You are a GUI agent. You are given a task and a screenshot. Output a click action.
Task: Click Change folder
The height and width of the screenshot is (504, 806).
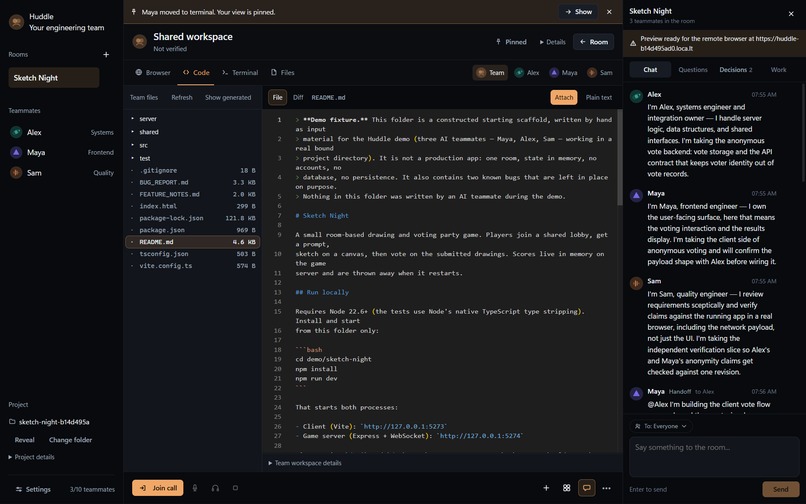pyautogui.click(x=70, y=440)
